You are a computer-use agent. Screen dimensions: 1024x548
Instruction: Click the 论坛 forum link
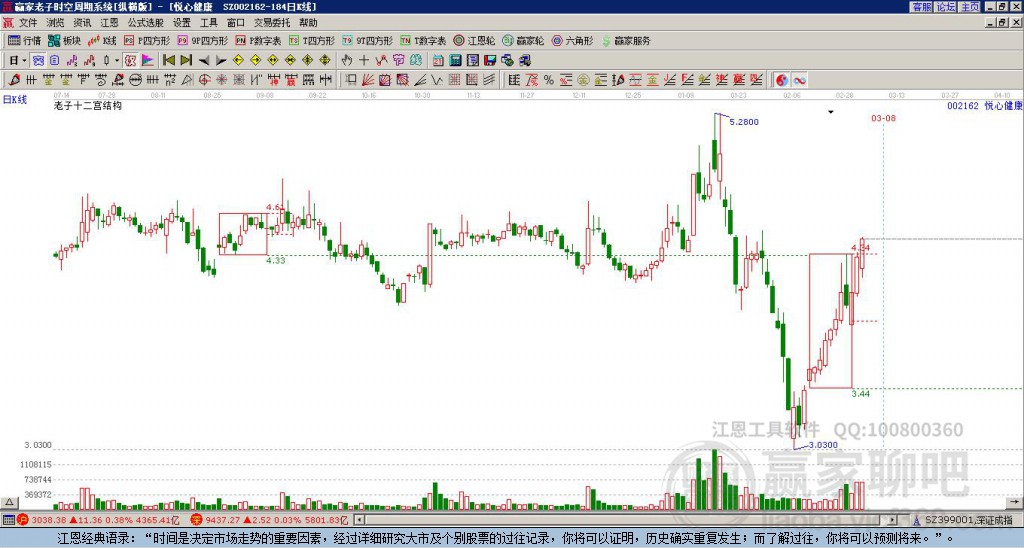[x=945, y=7]
